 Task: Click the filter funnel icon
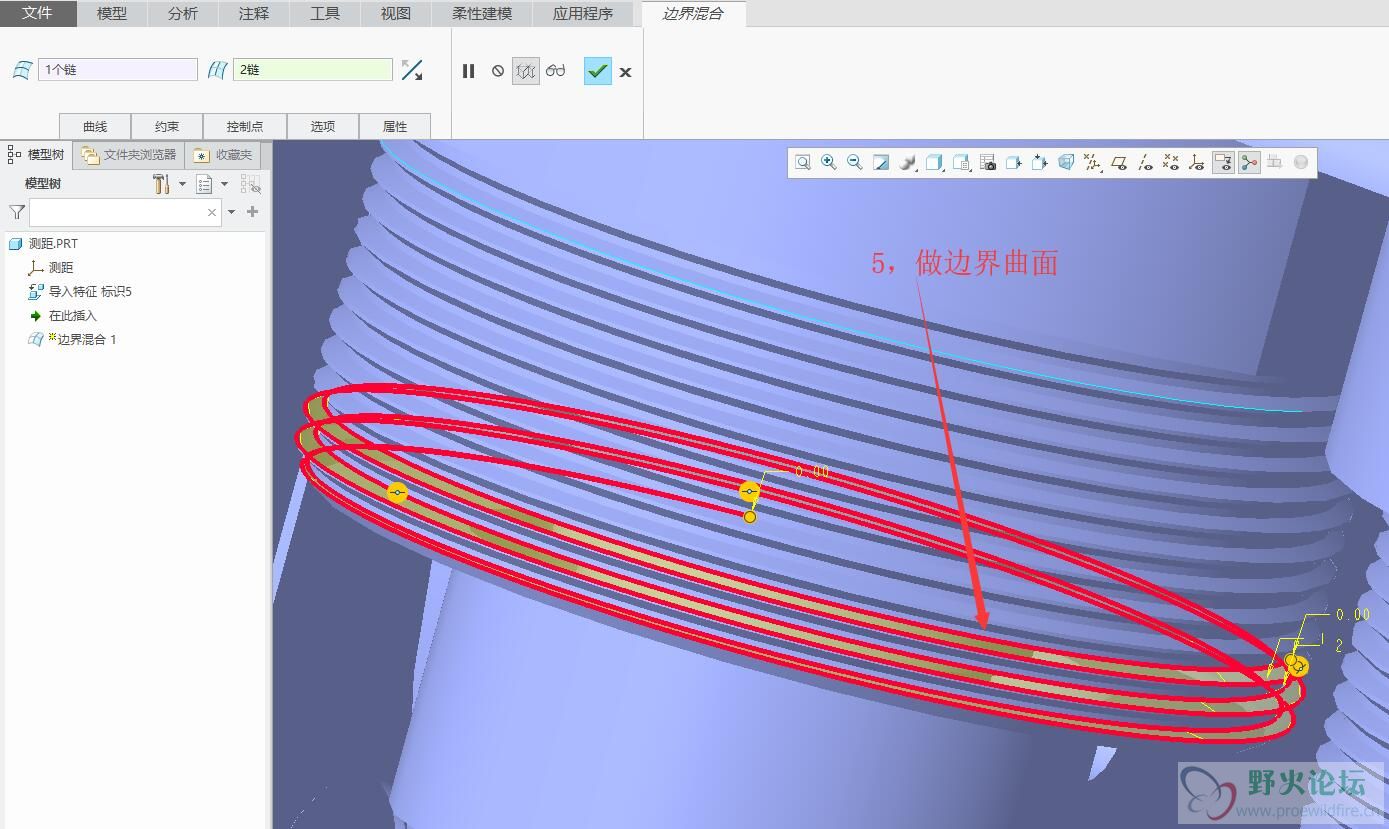(17, 212)
